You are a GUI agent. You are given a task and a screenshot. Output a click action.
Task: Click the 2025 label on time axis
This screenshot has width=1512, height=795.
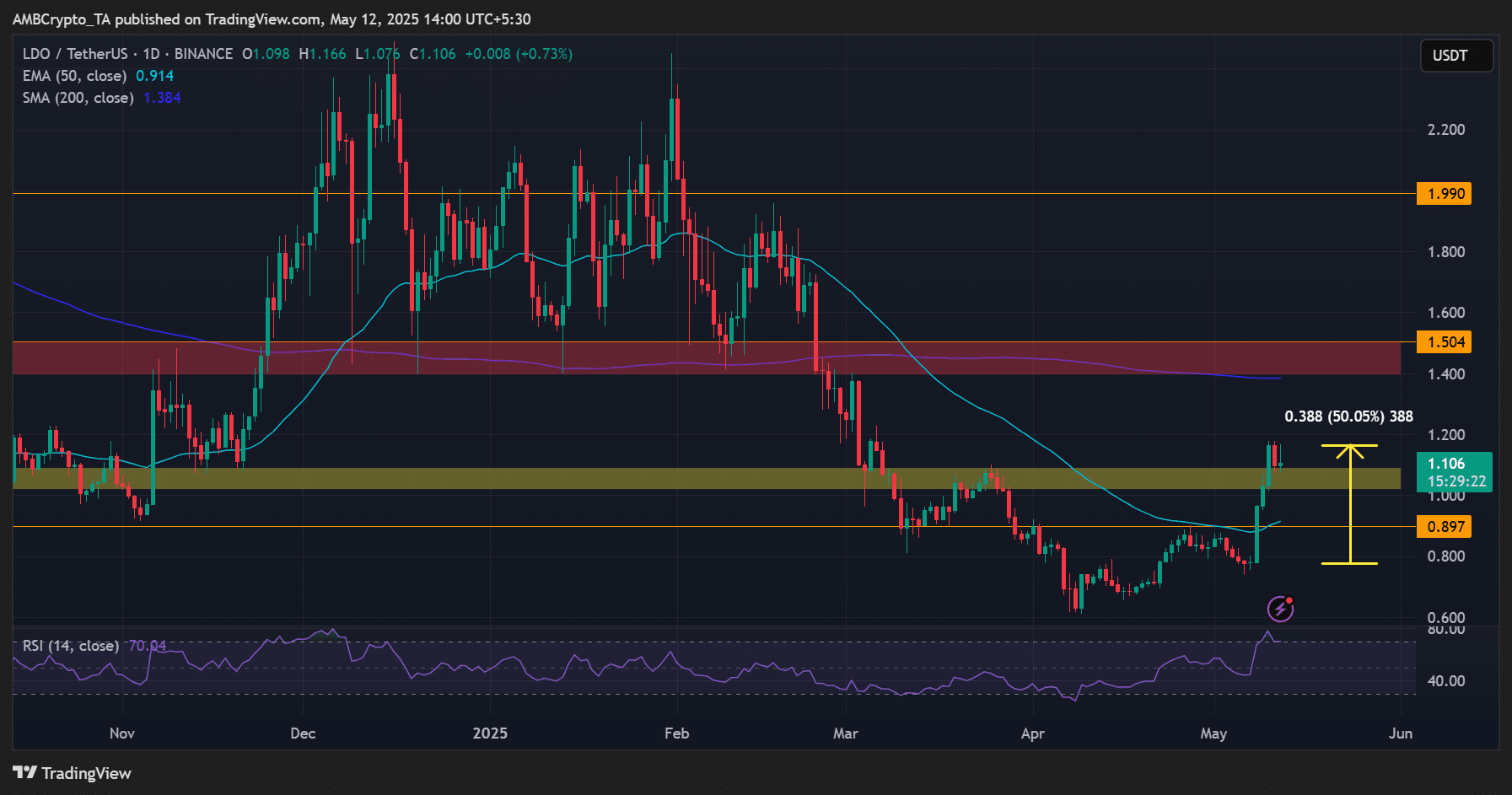pyautogui.click(x=490, y=733)
